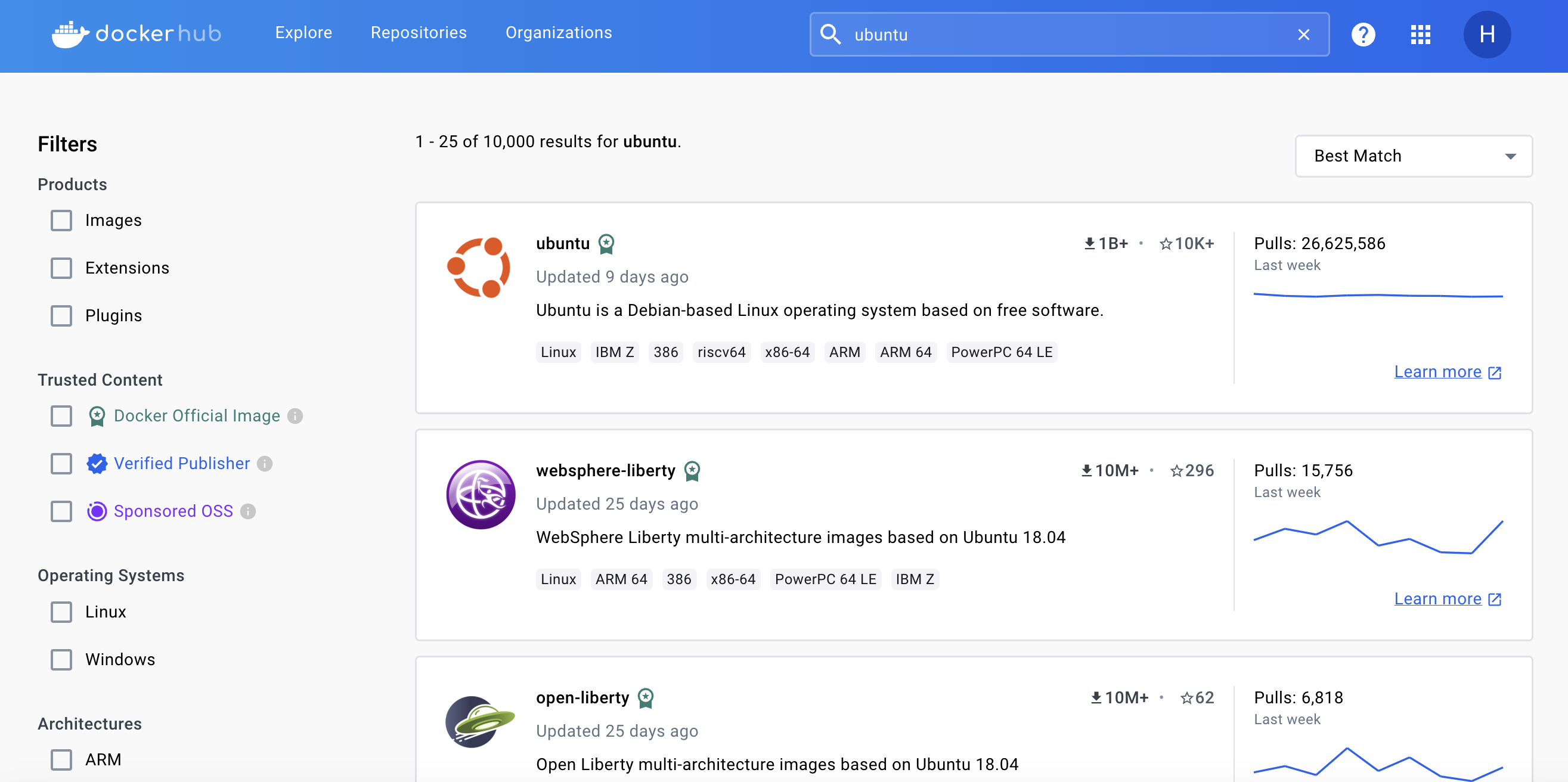Open the help question mark icon
This screenshot has height=782, width=1568.
pos(1363,35)
